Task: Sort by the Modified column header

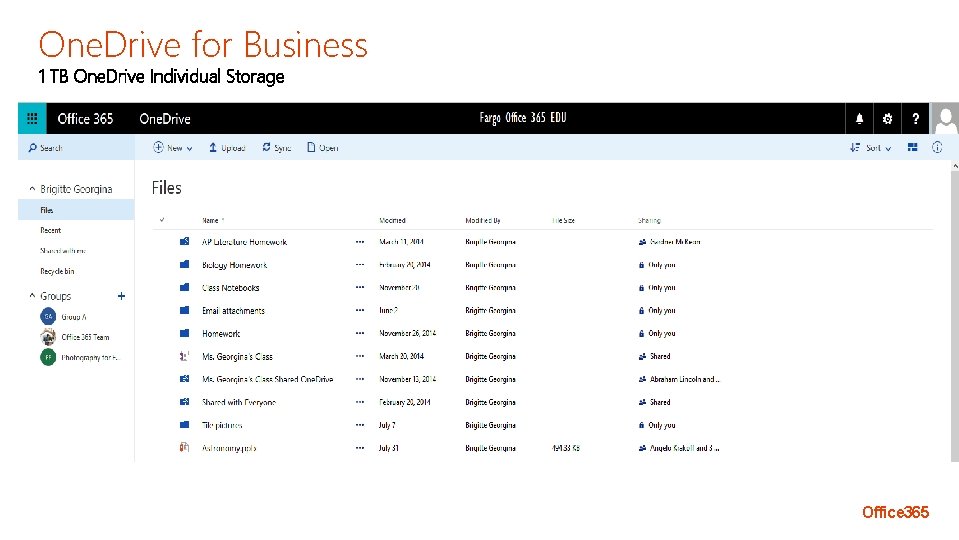Action: 392,220
